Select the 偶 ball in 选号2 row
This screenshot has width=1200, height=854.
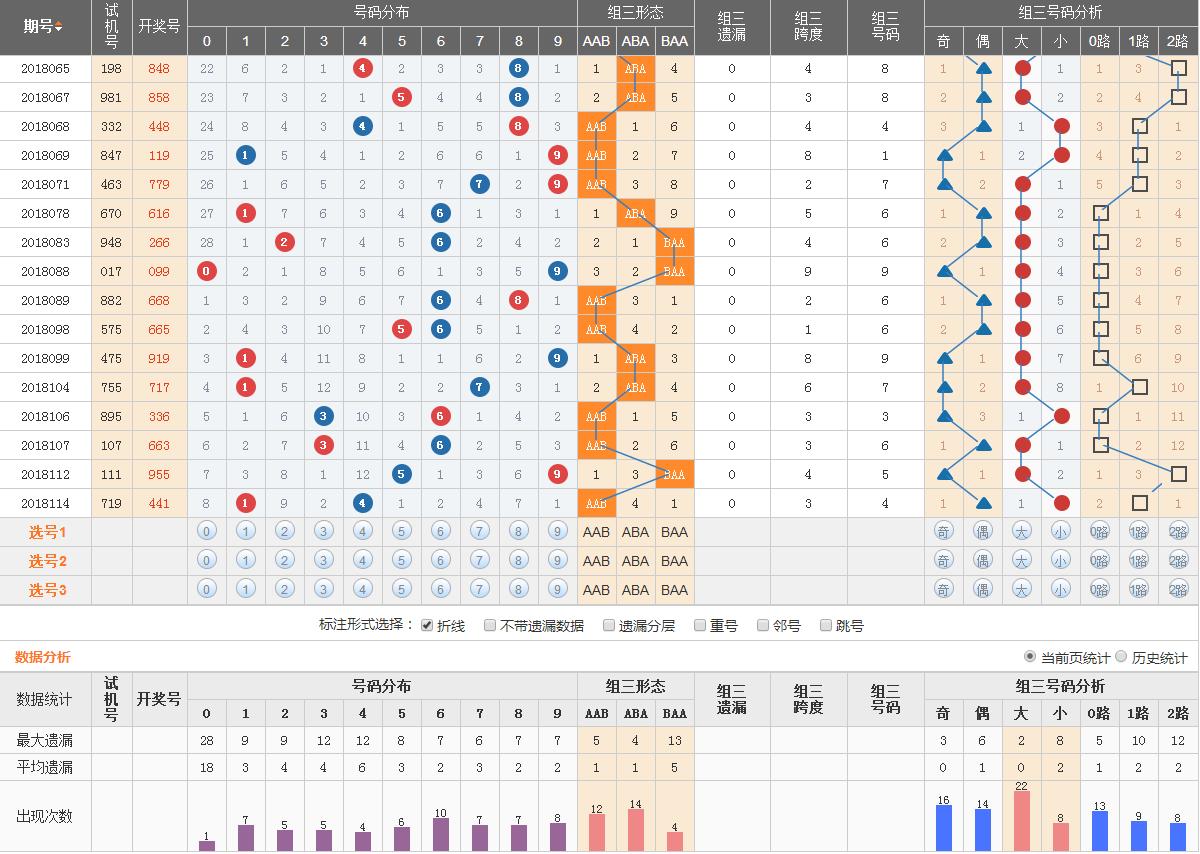tap(982, 561)
